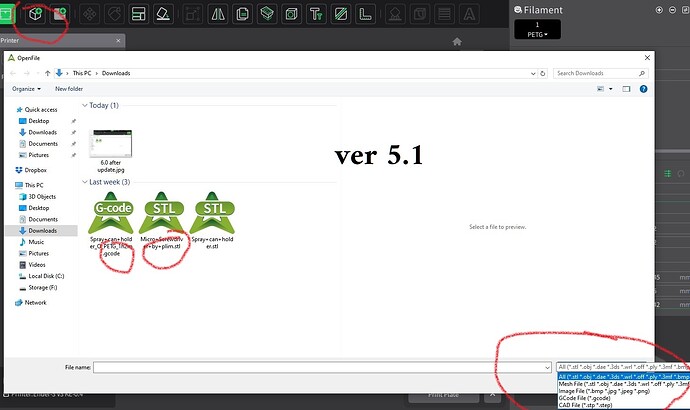Open the Music folder
The width and height of the screenshot is (690, 410).
point(36,242)
